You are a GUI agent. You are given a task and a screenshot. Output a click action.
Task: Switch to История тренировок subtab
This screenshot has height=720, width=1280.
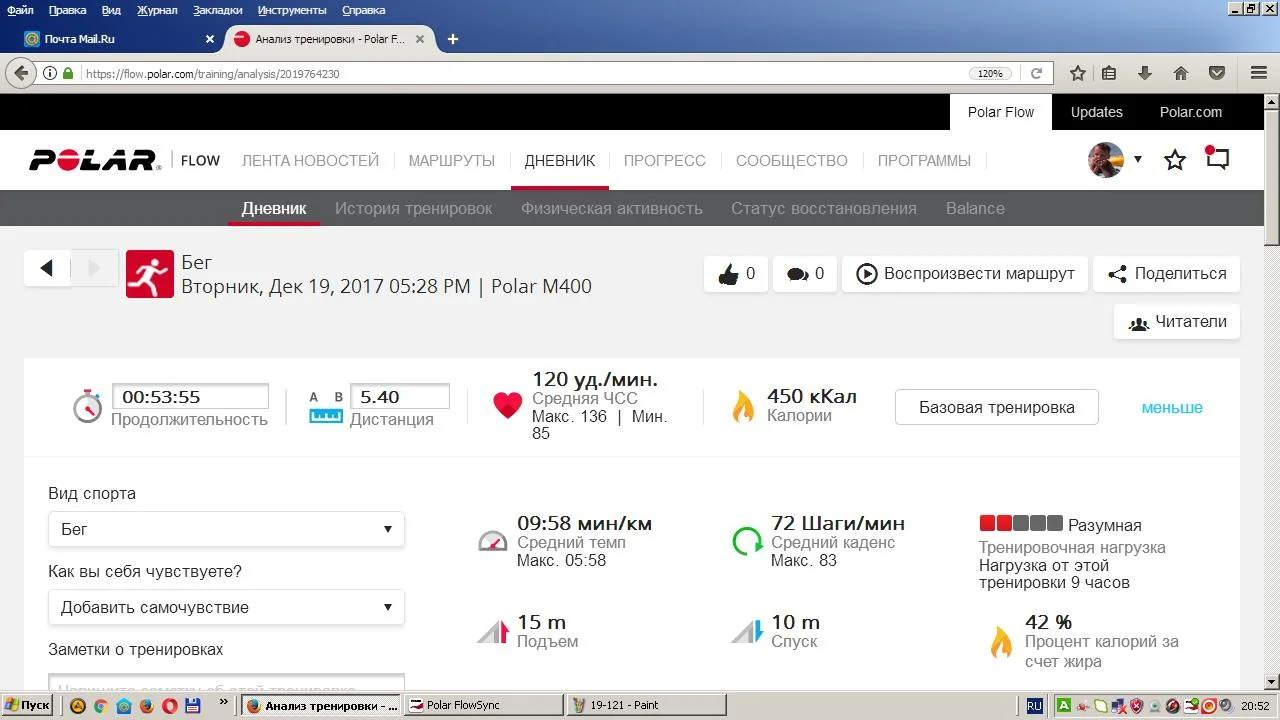[413, 208]
